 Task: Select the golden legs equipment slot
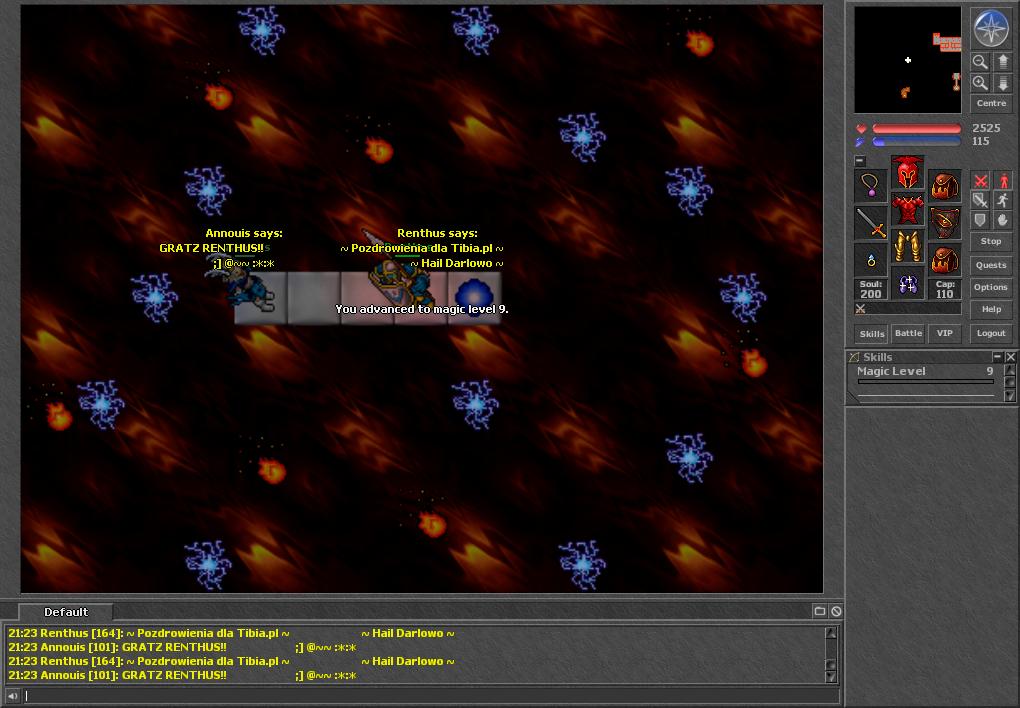[907, 247]
